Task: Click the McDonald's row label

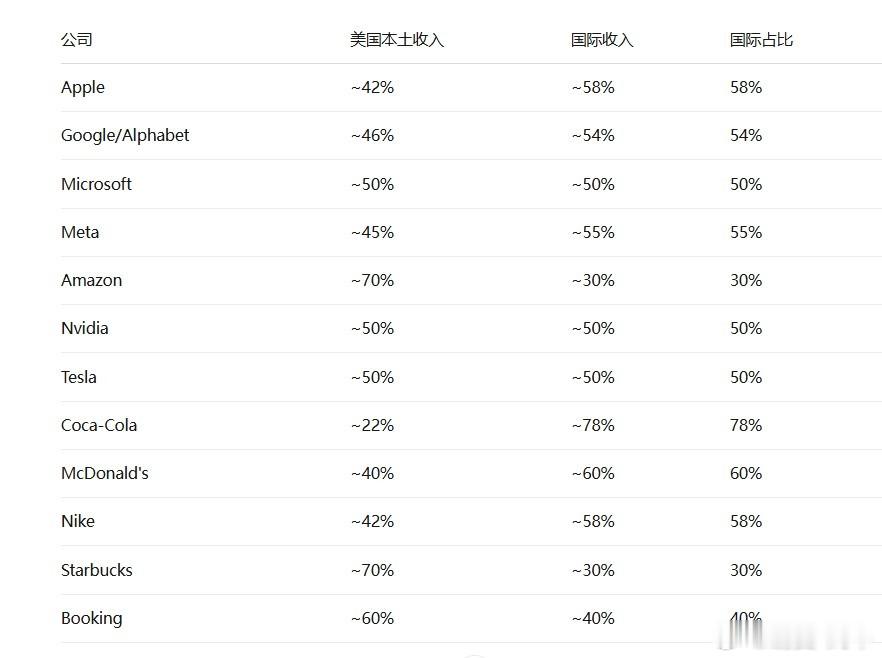Action: (x=105, y=473)
